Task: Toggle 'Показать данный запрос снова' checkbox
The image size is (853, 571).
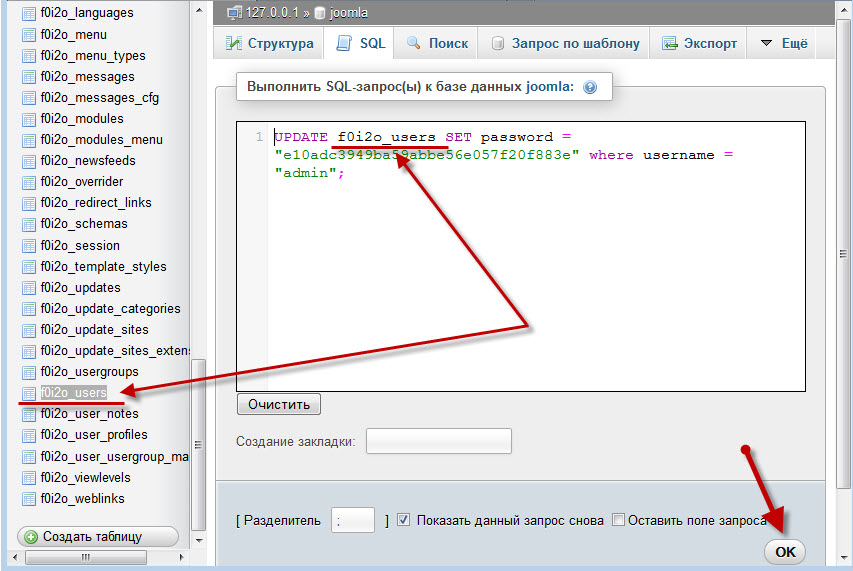Action: tap(403, 520)
